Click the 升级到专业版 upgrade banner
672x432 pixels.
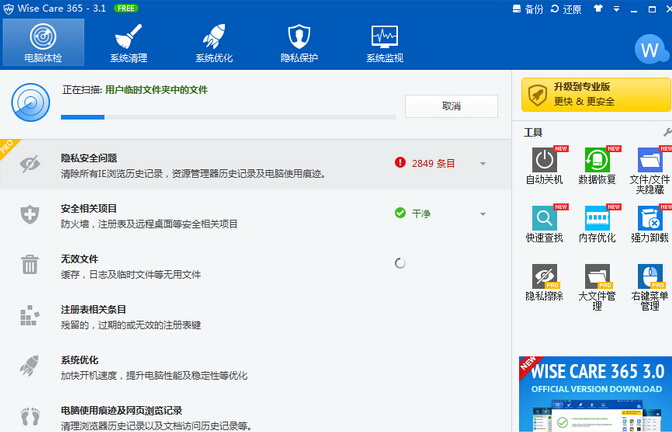596,94
